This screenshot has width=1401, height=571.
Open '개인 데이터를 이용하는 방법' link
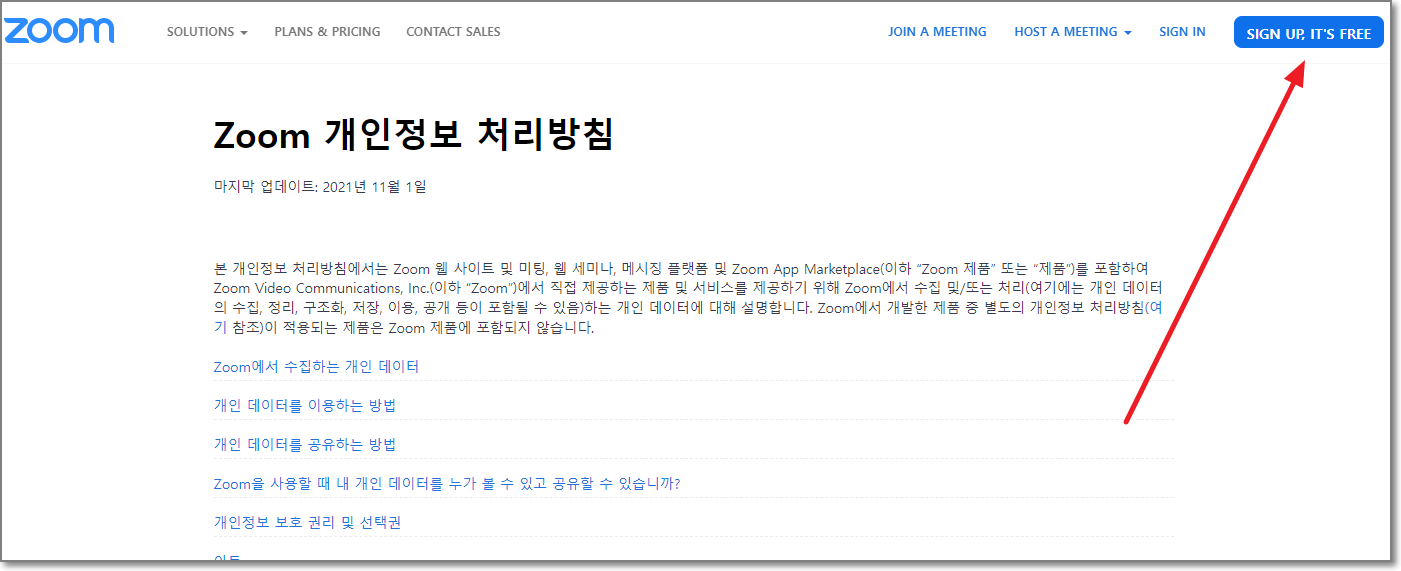(x=305, y=405)
